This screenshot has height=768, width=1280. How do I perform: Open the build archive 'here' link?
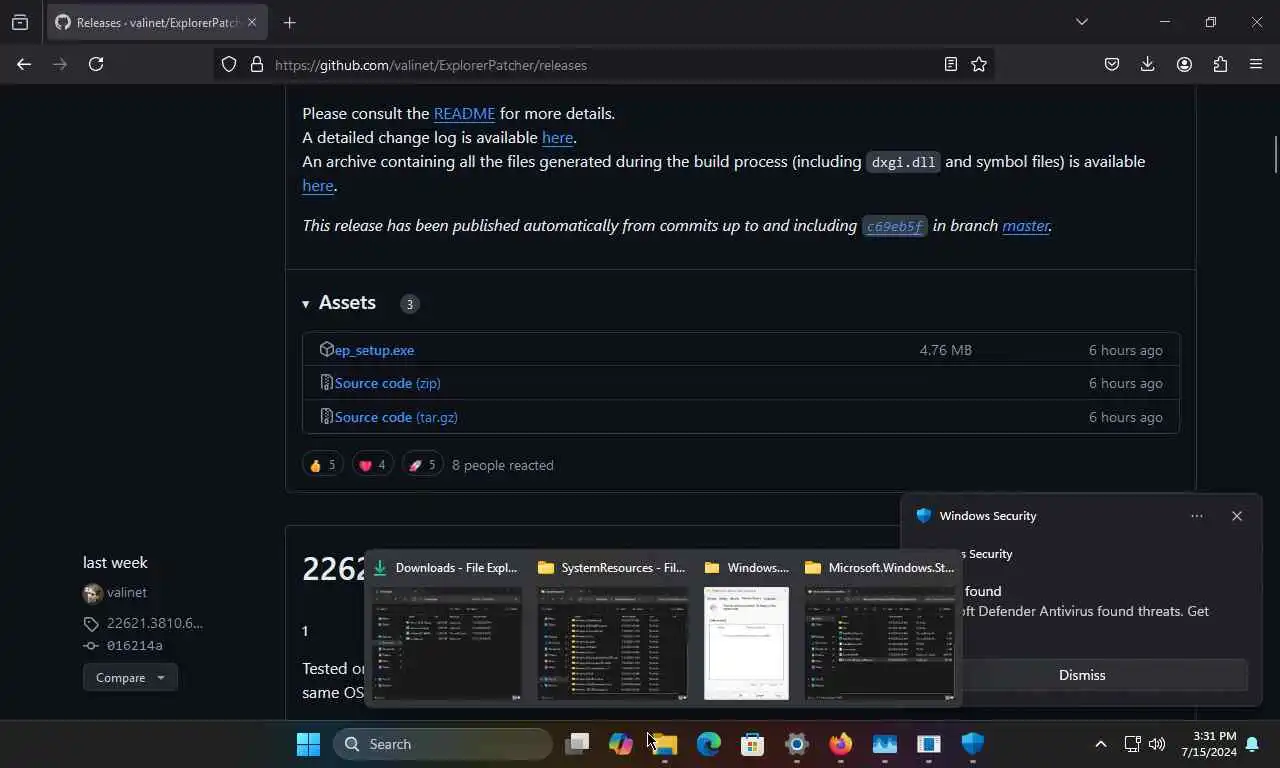coord(318,186)
